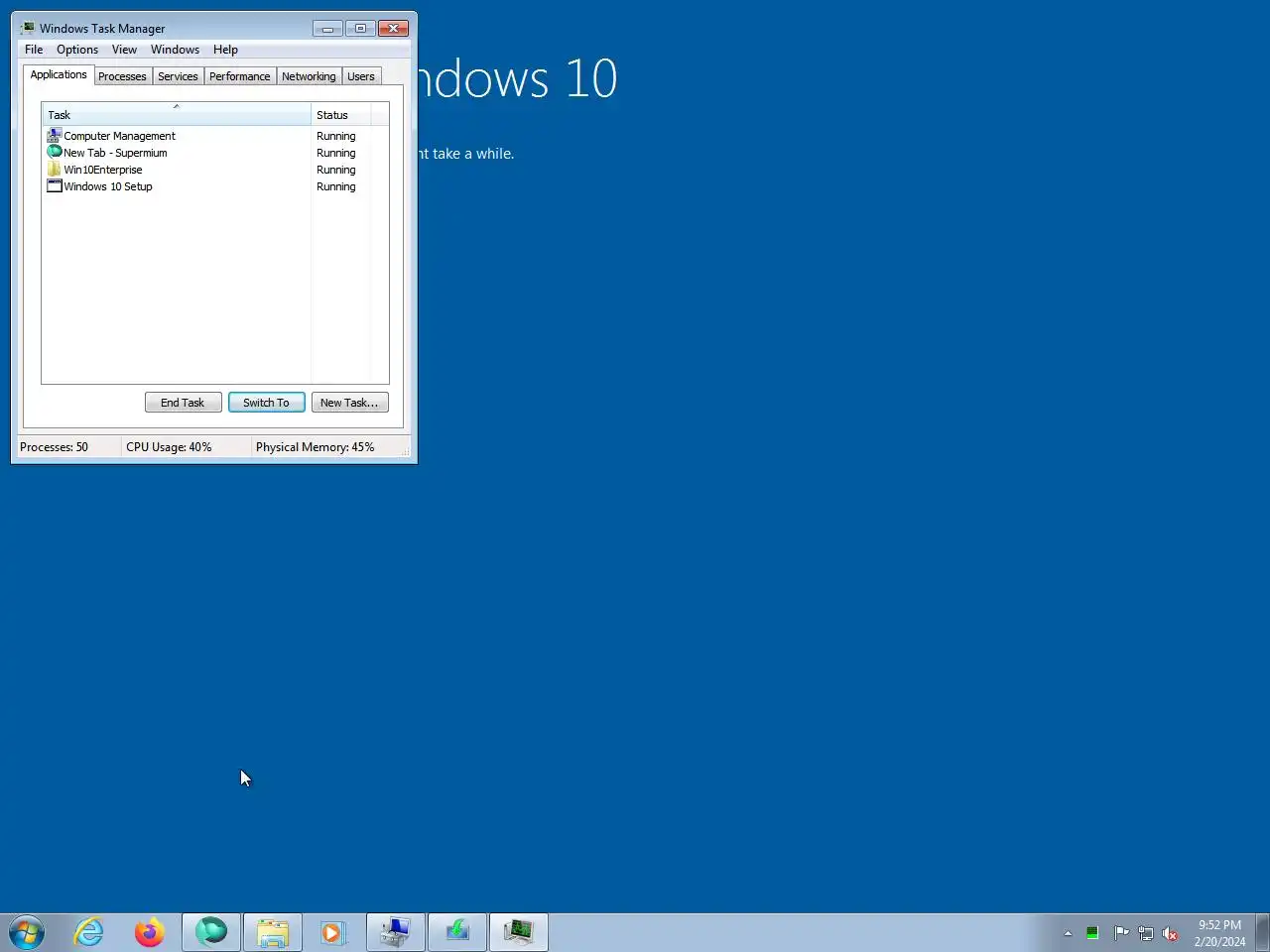This screenshot has width=1270, height=952.
Task: Select the "Win10Enterprise" task row
Action: point(214,170)
